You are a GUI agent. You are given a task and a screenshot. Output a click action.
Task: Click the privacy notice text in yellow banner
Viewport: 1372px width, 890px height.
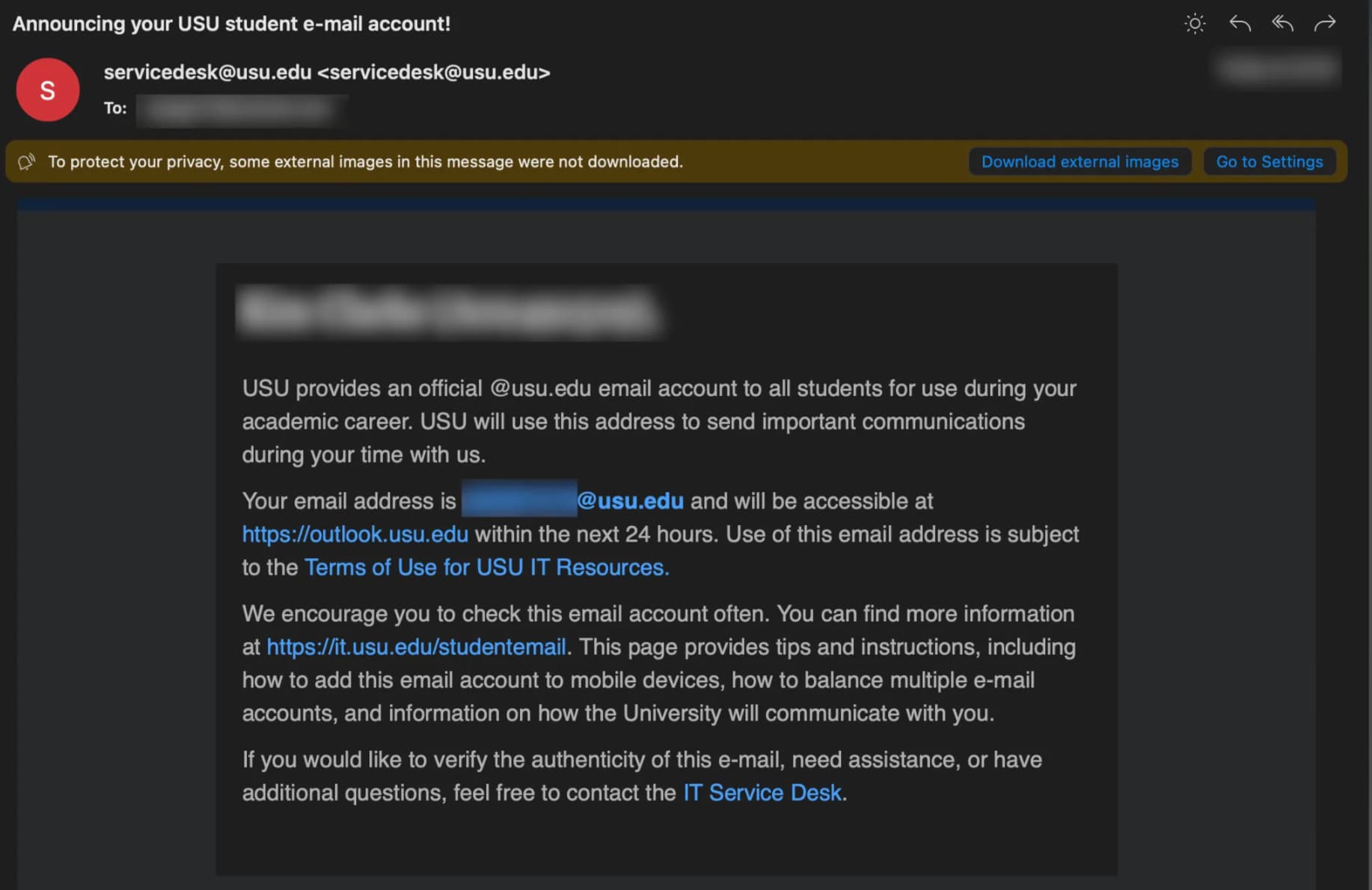(x=365, y=162)
